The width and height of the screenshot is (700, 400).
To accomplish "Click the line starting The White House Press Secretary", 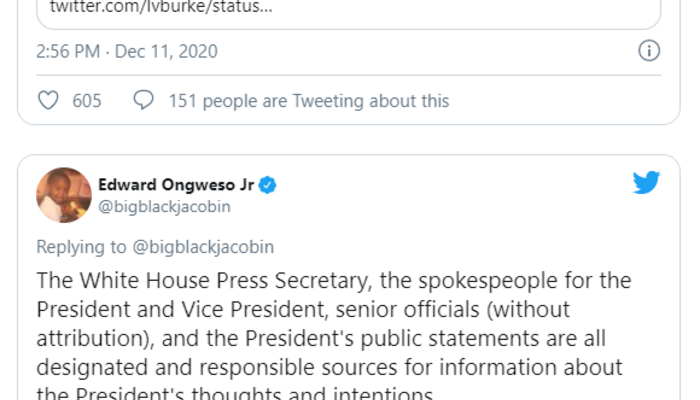I will (334, 281).
